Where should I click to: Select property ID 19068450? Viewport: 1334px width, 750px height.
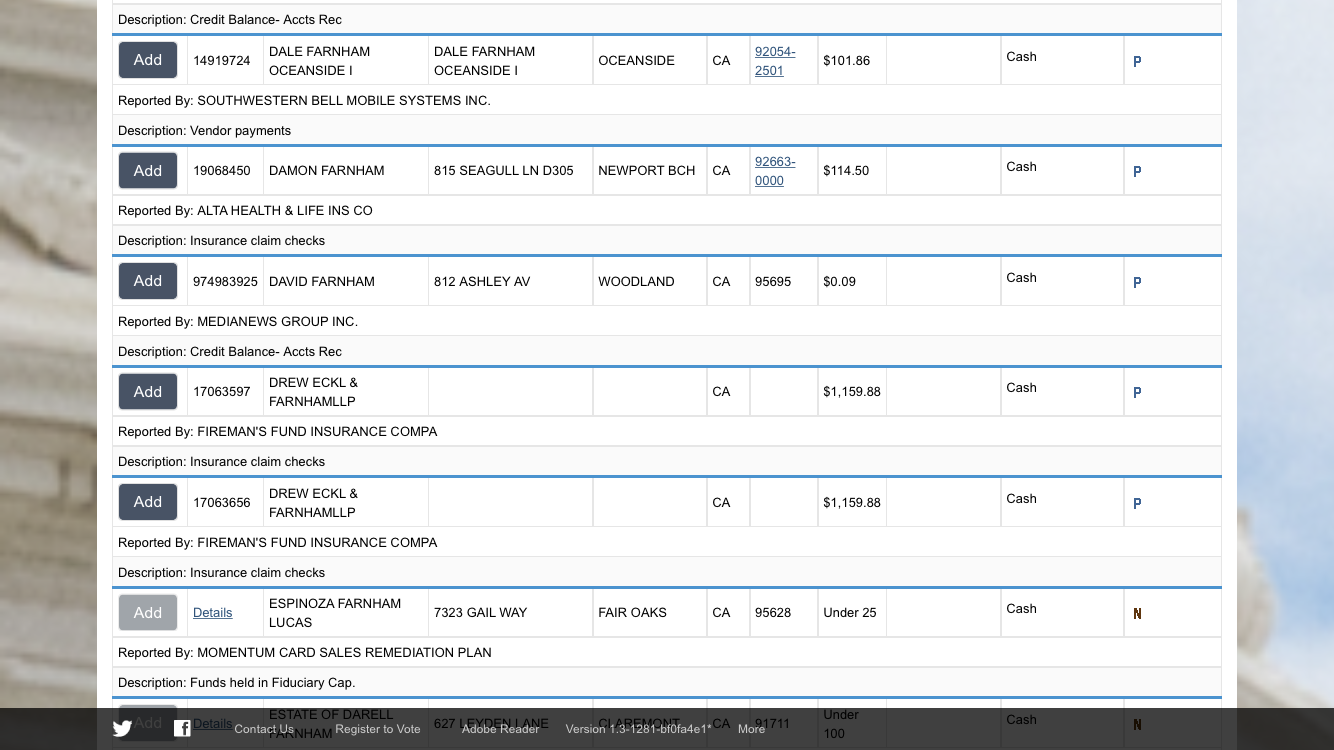[x=222, y=171]
